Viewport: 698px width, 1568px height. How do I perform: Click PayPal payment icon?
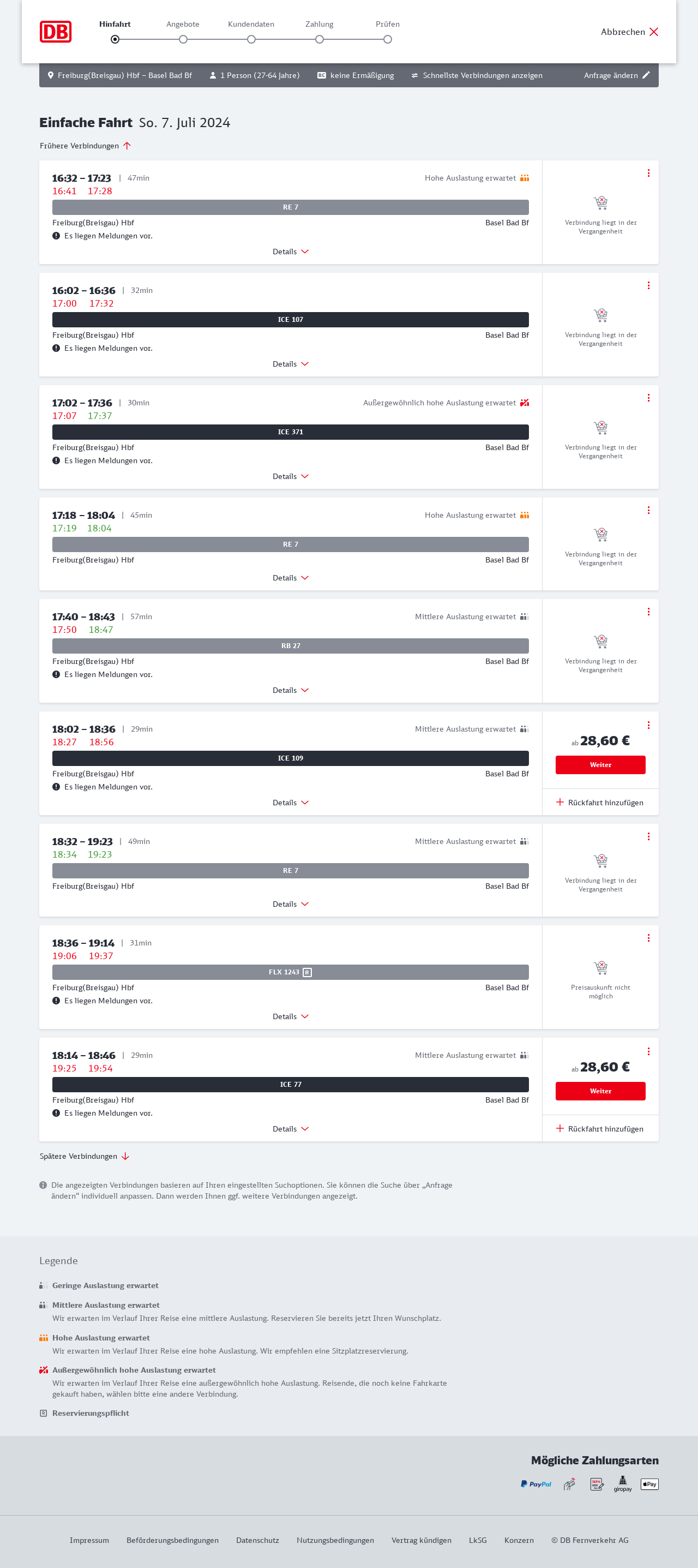pos(535,1484)
